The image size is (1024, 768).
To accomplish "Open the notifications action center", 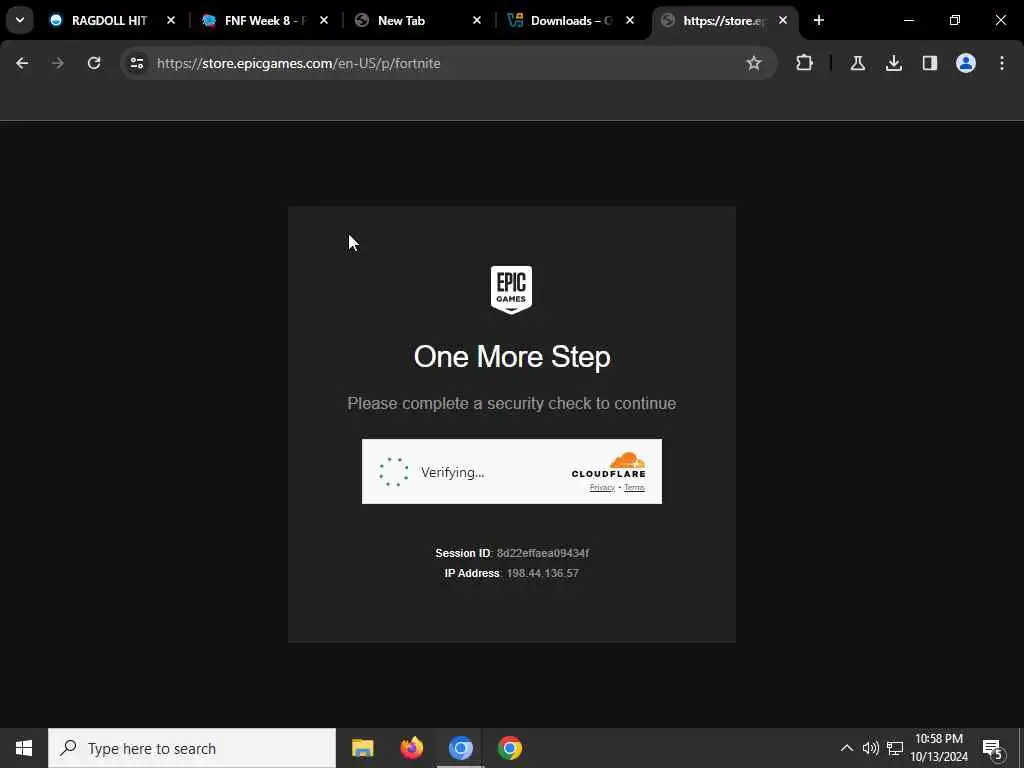I will click(993, 749).
